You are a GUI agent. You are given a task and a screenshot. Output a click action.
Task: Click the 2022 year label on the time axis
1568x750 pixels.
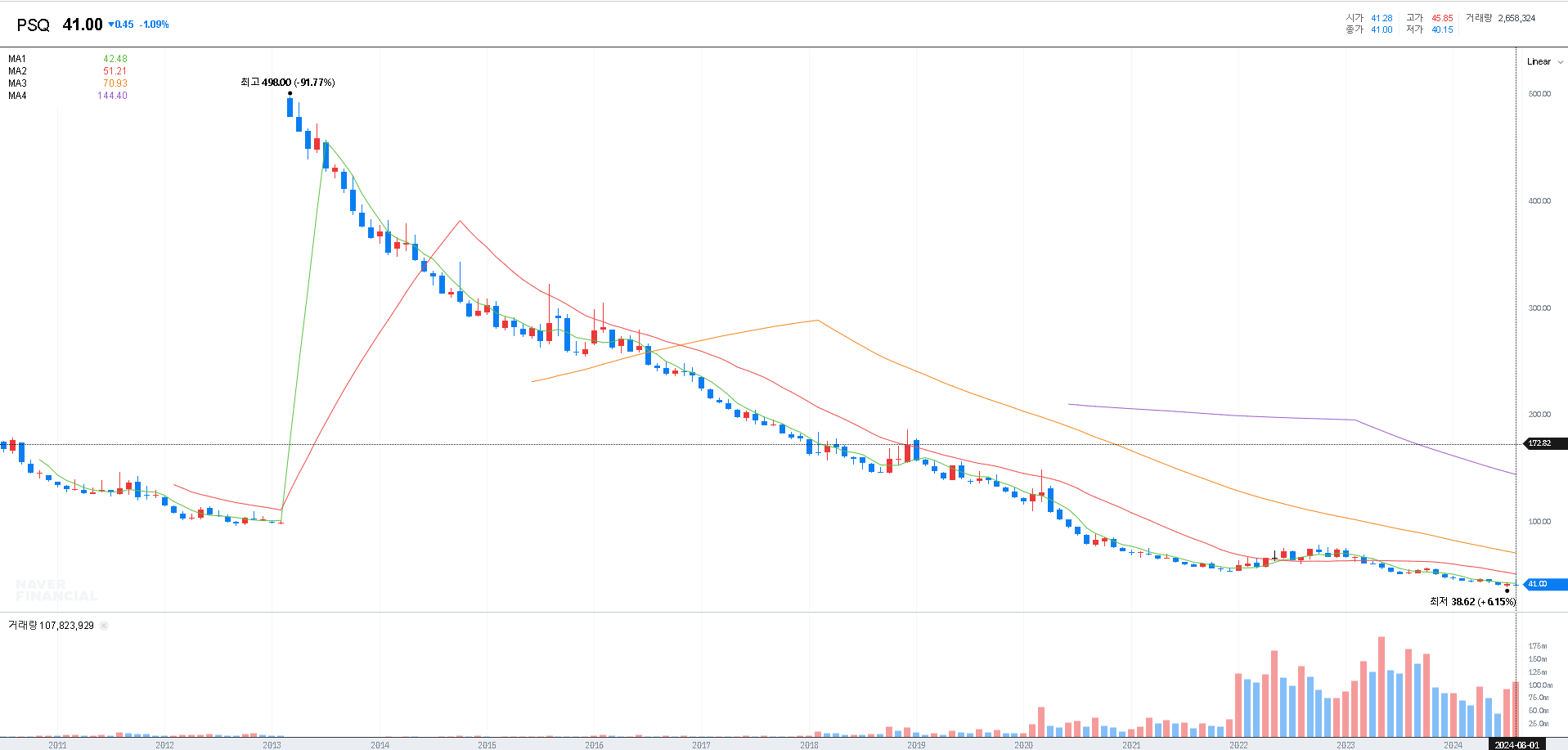[x=1238, y=745]
